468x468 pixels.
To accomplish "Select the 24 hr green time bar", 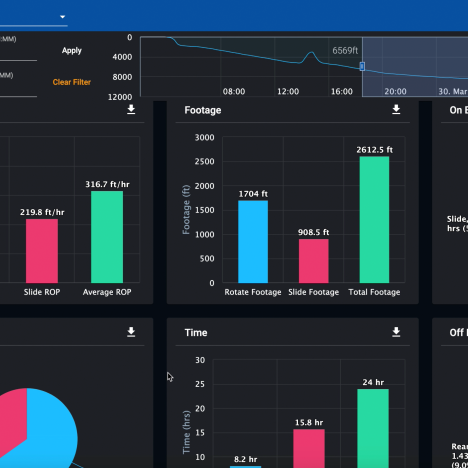I will (373, 428).
